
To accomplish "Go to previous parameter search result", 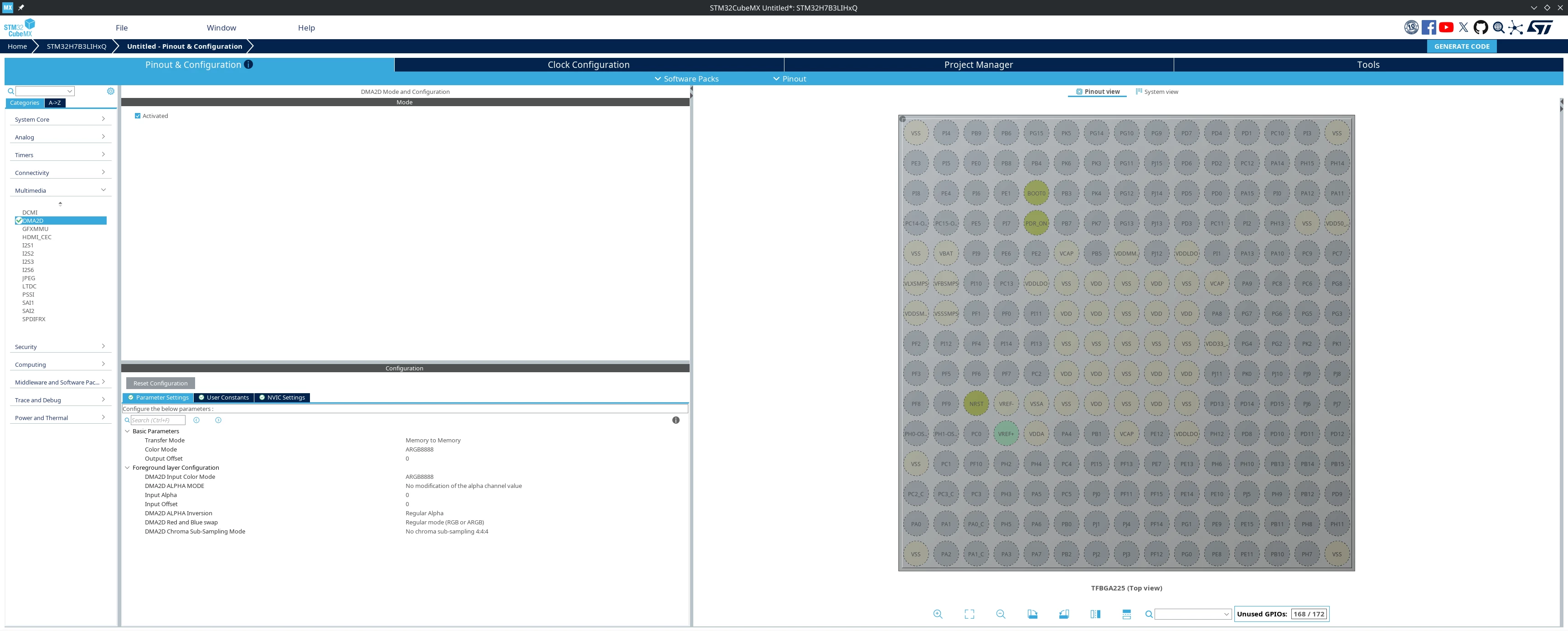I will (x=196, y=420).
